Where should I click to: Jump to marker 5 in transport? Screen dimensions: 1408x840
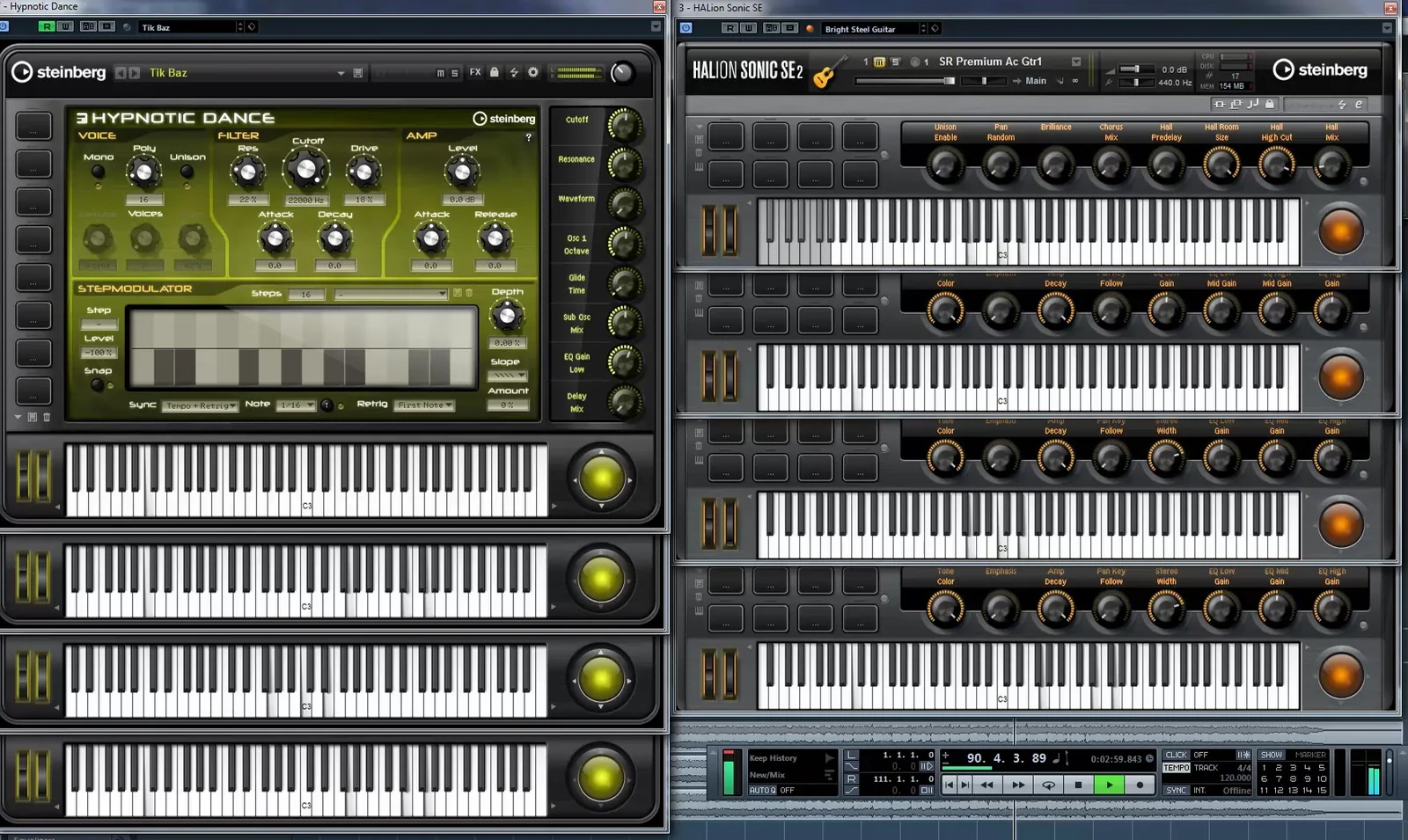[x=1321, y=768]
